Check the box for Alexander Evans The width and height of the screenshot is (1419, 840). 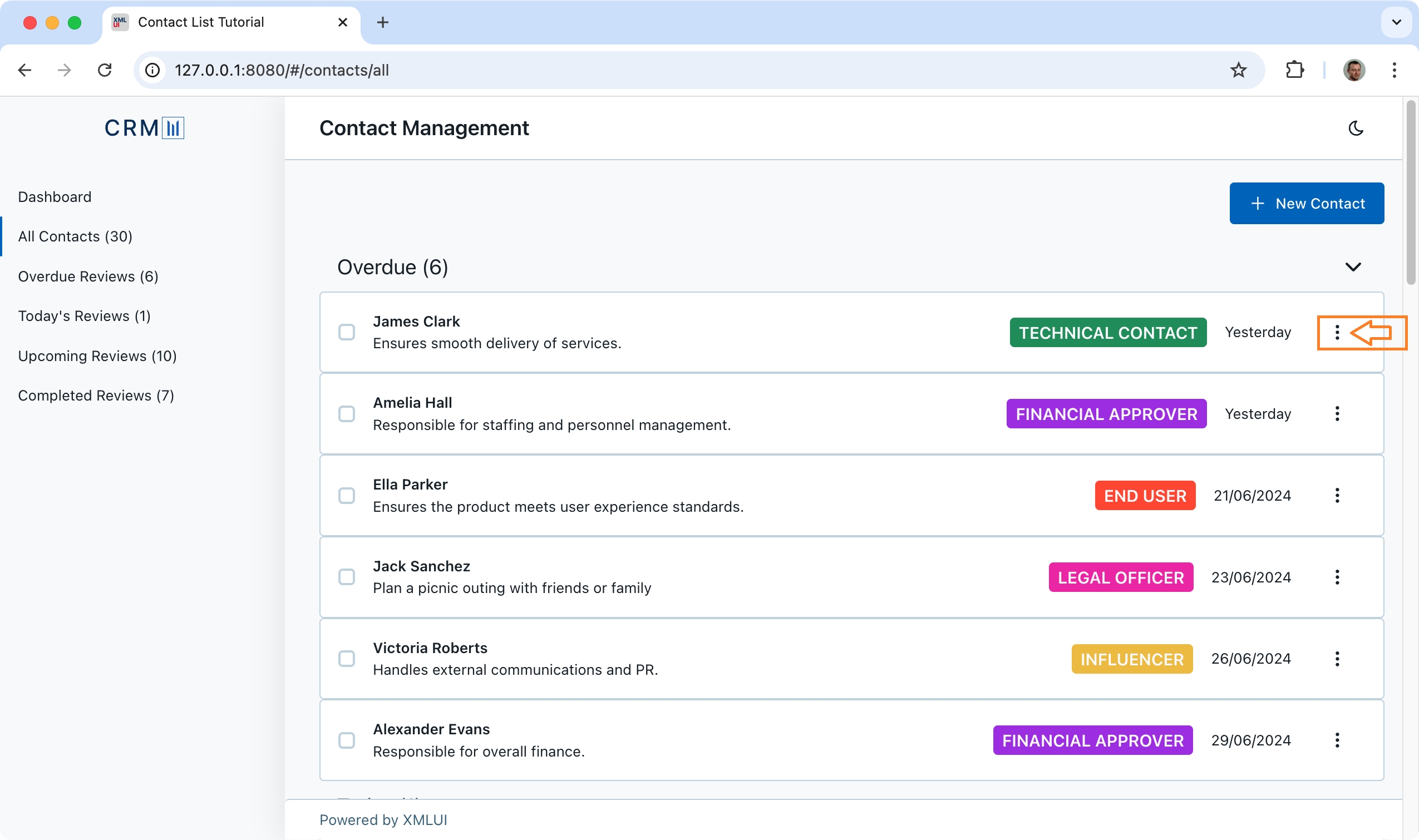tap(347, 740)
